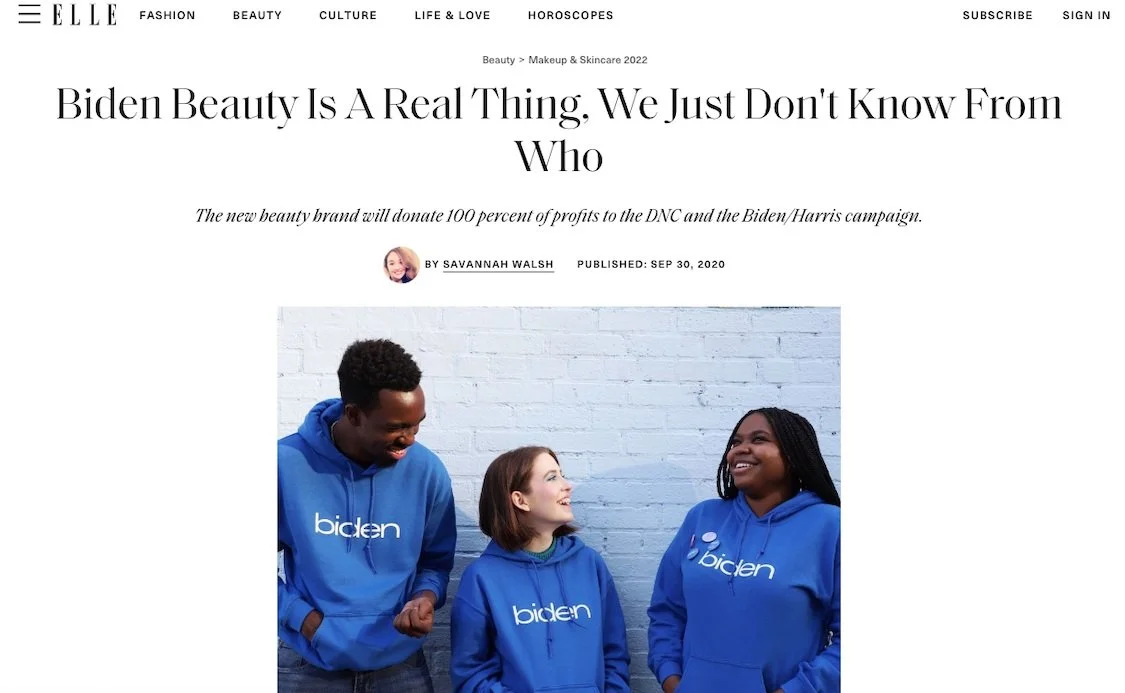
Task: Click the Biden Beauty headline
Action: [x=559, y=130]
